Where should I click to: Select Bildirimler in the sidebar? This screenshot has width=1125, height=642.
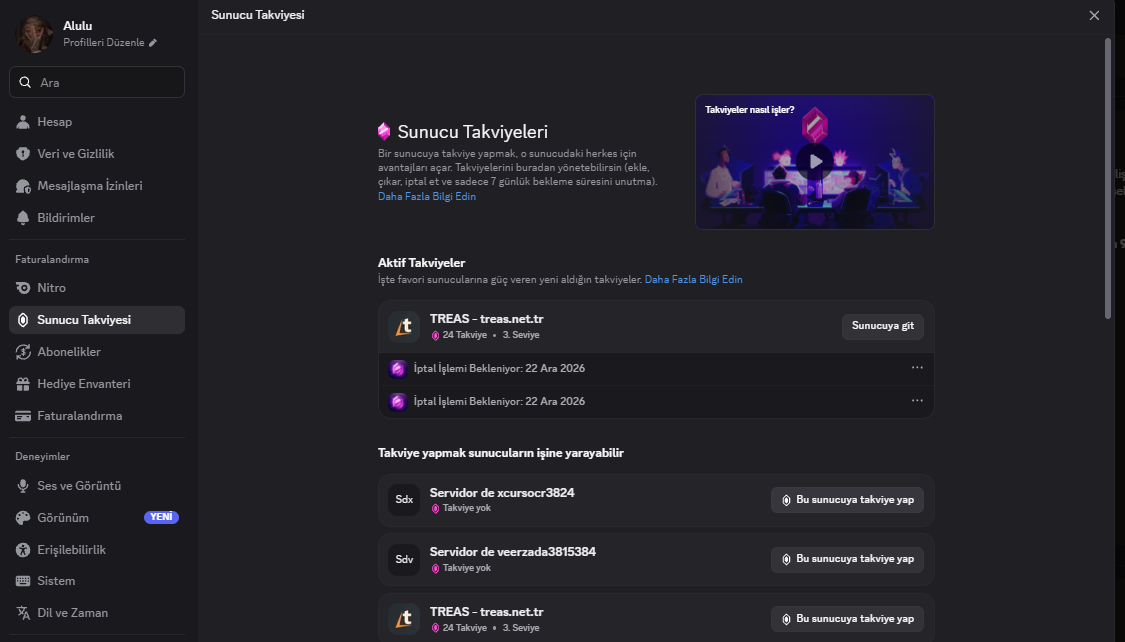pos(97,217)
